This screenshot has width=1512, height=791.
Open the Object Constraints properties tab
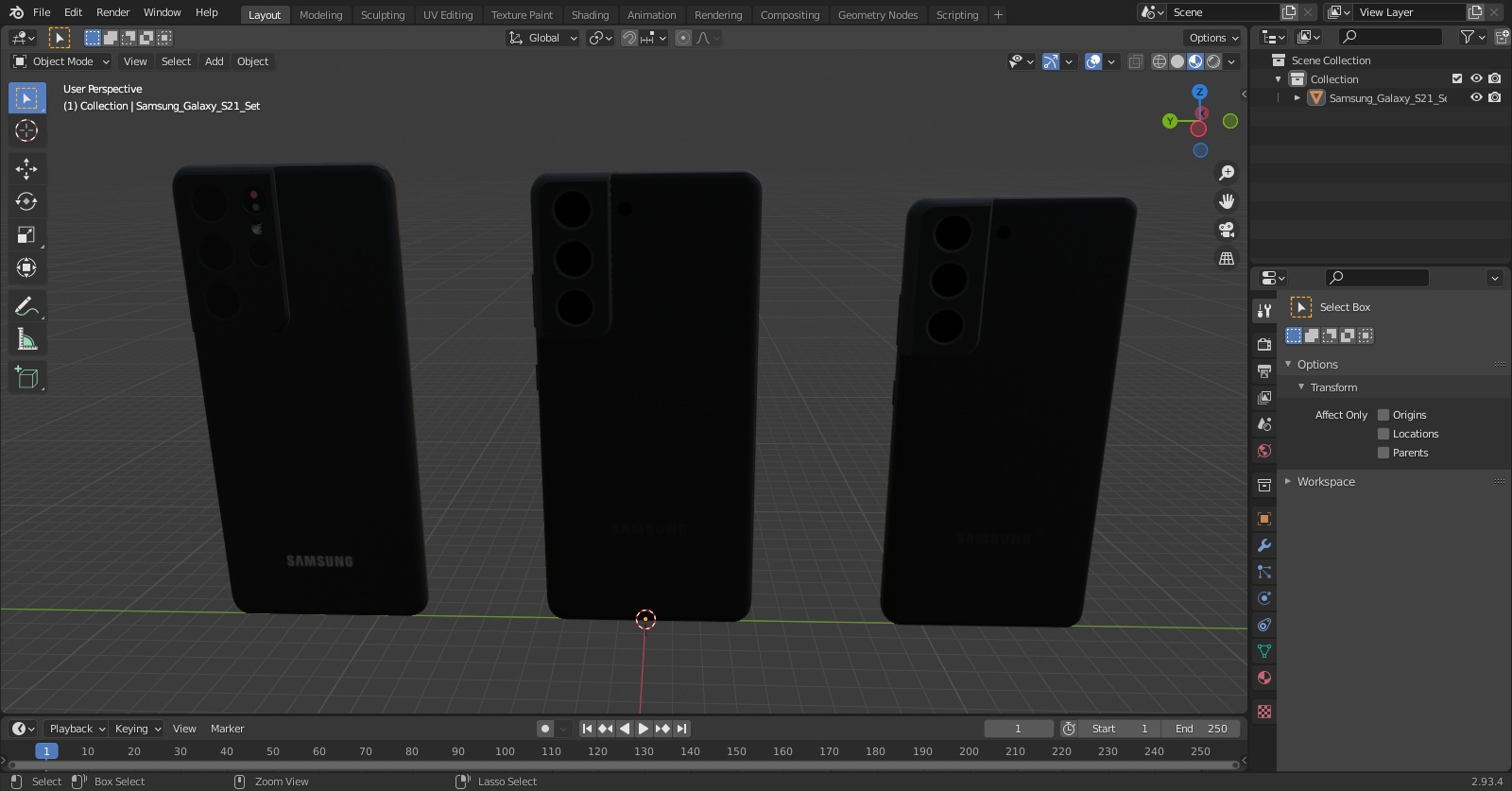tap(1264, 625)
